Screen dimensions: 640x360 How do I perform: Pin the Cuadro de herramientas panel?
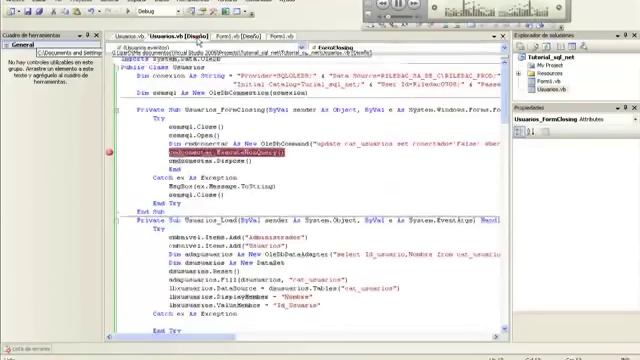(88, 36)
